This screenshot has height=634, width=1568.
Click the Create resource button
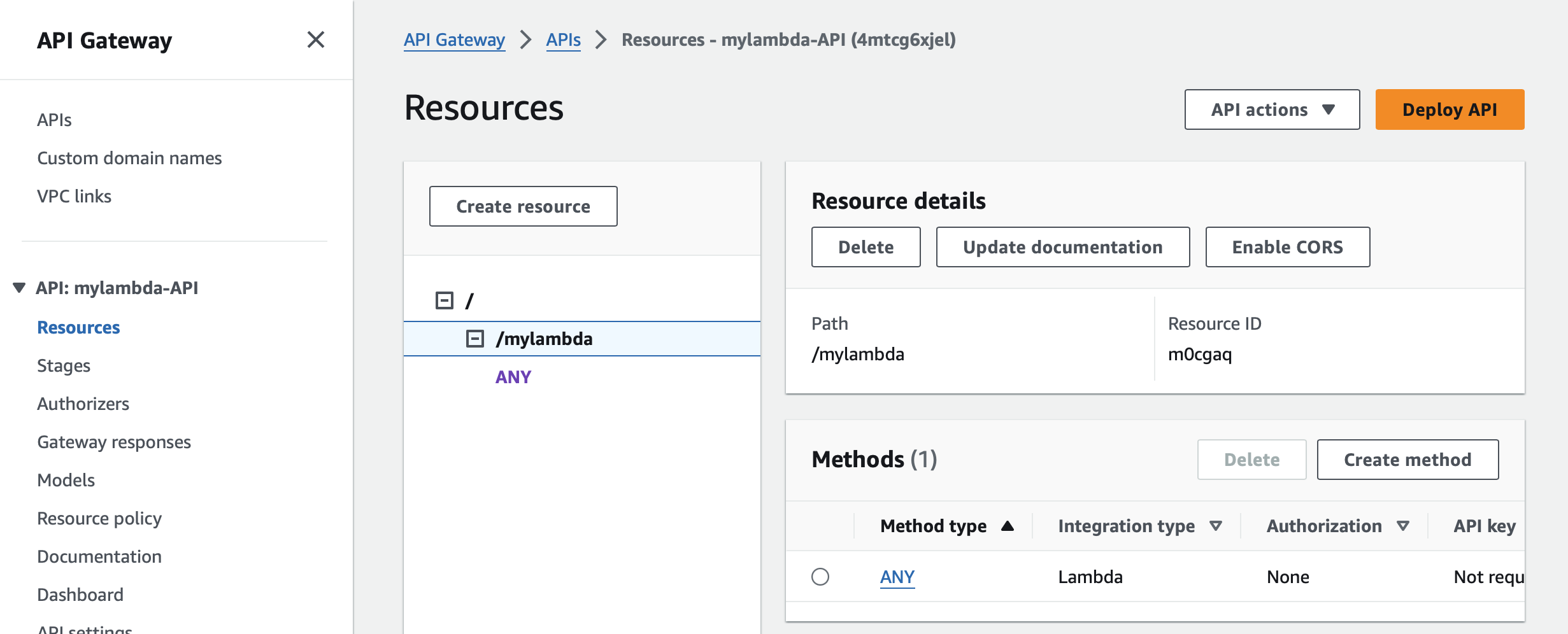(523, 206)
